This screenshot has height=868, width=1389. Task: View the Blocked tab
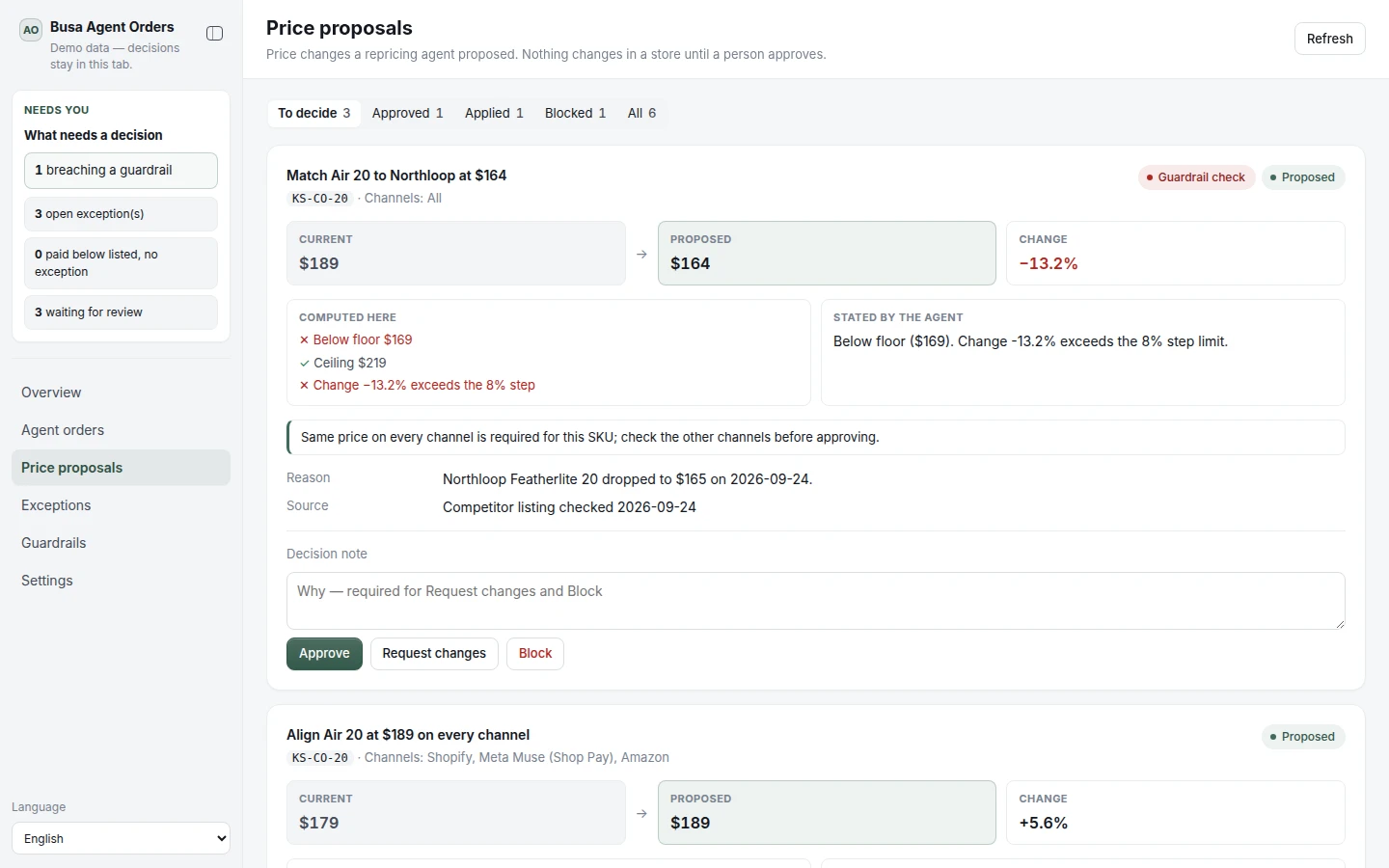coord(576,113)
